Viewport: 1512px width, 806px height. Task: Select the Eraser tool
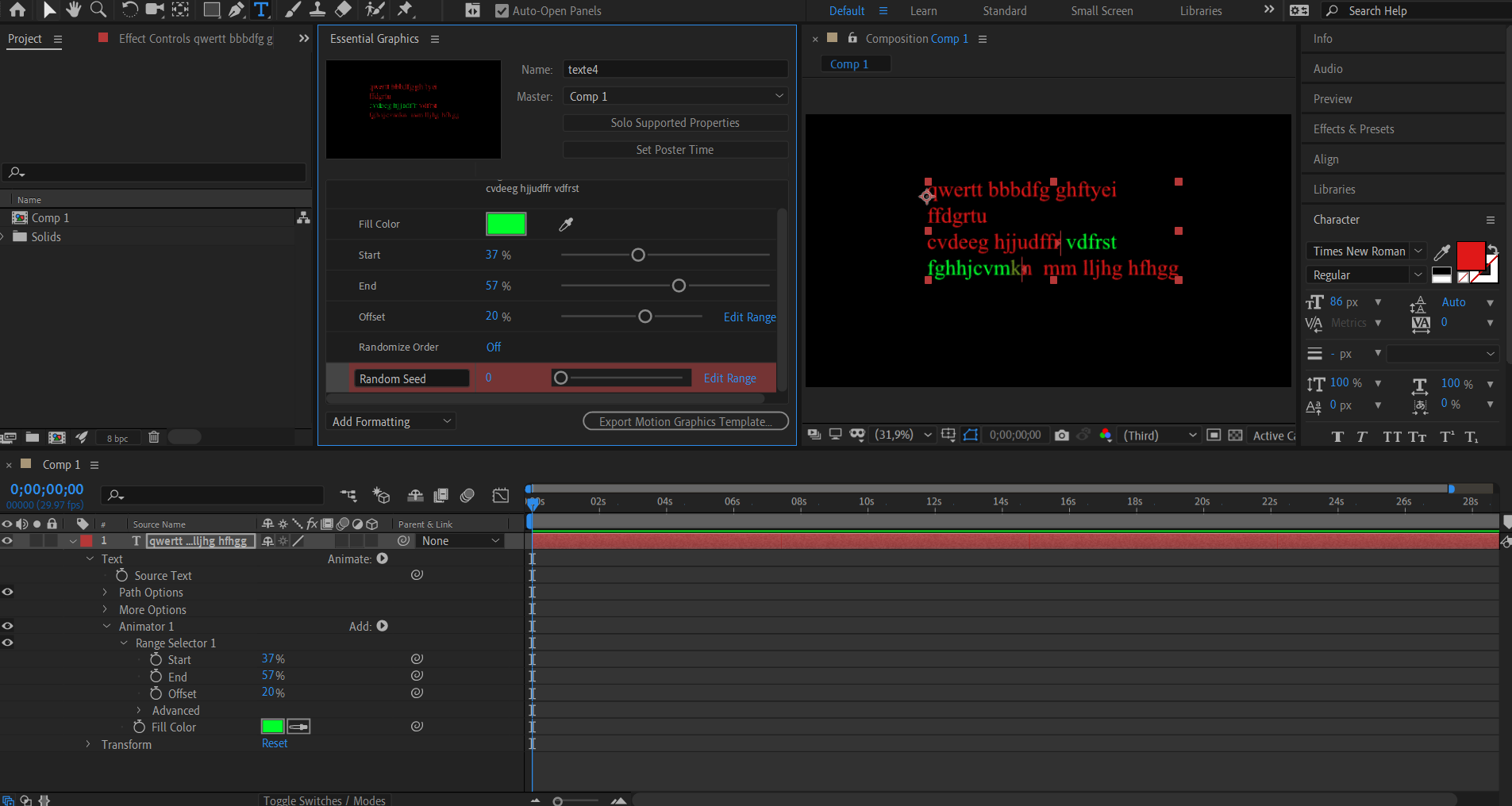tap(343, 10)
